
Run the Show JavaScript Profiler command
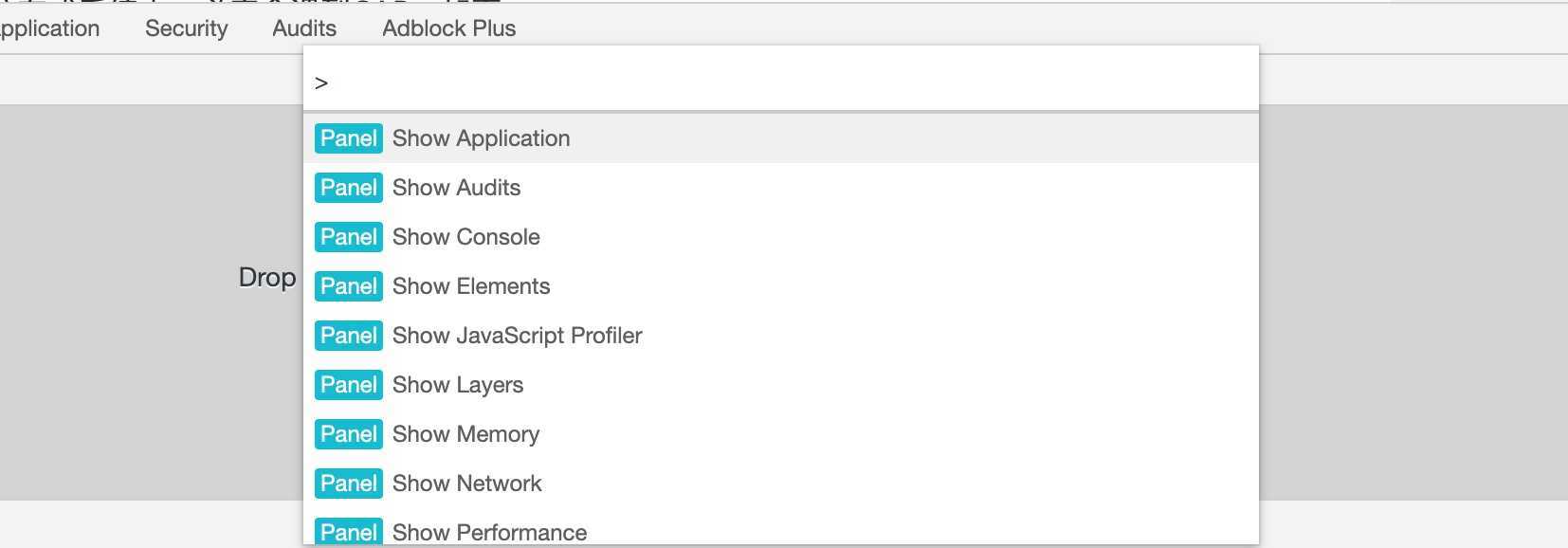pos(517,336)
